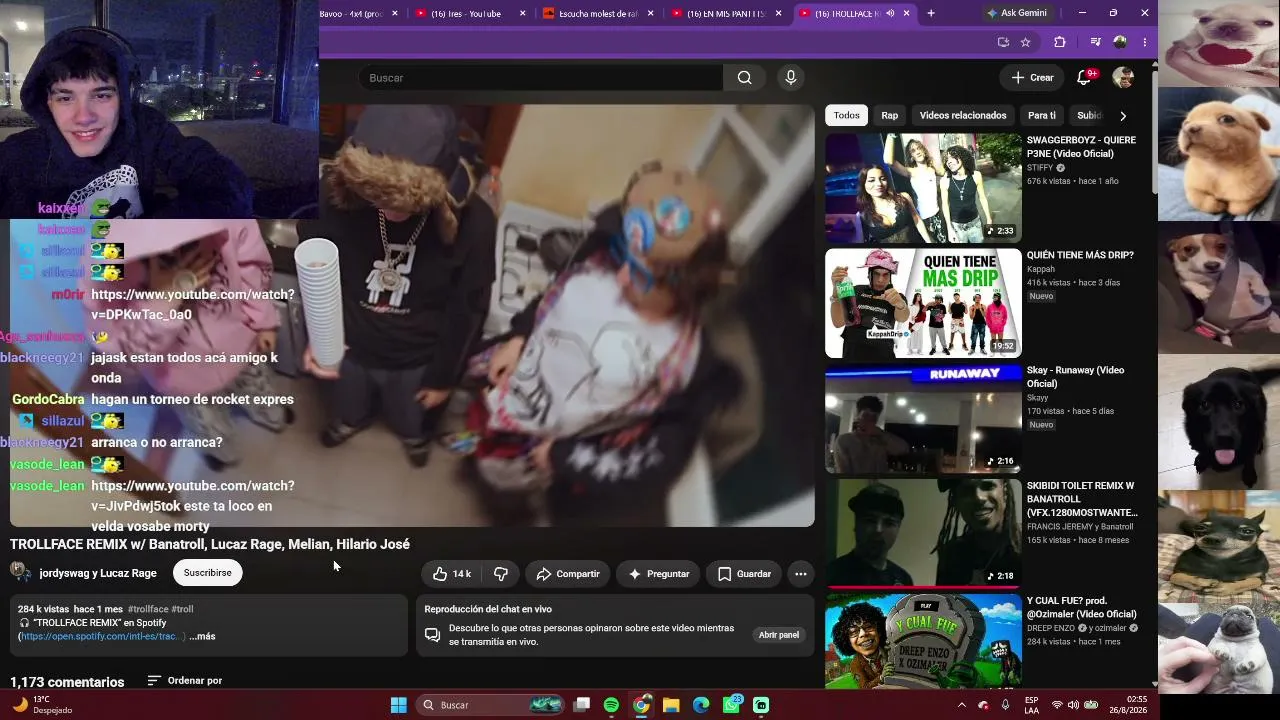Switch to the EN MIS PANTTIS tab
The height and width of the screenshot is (720, 1280).
coord(725,14)
